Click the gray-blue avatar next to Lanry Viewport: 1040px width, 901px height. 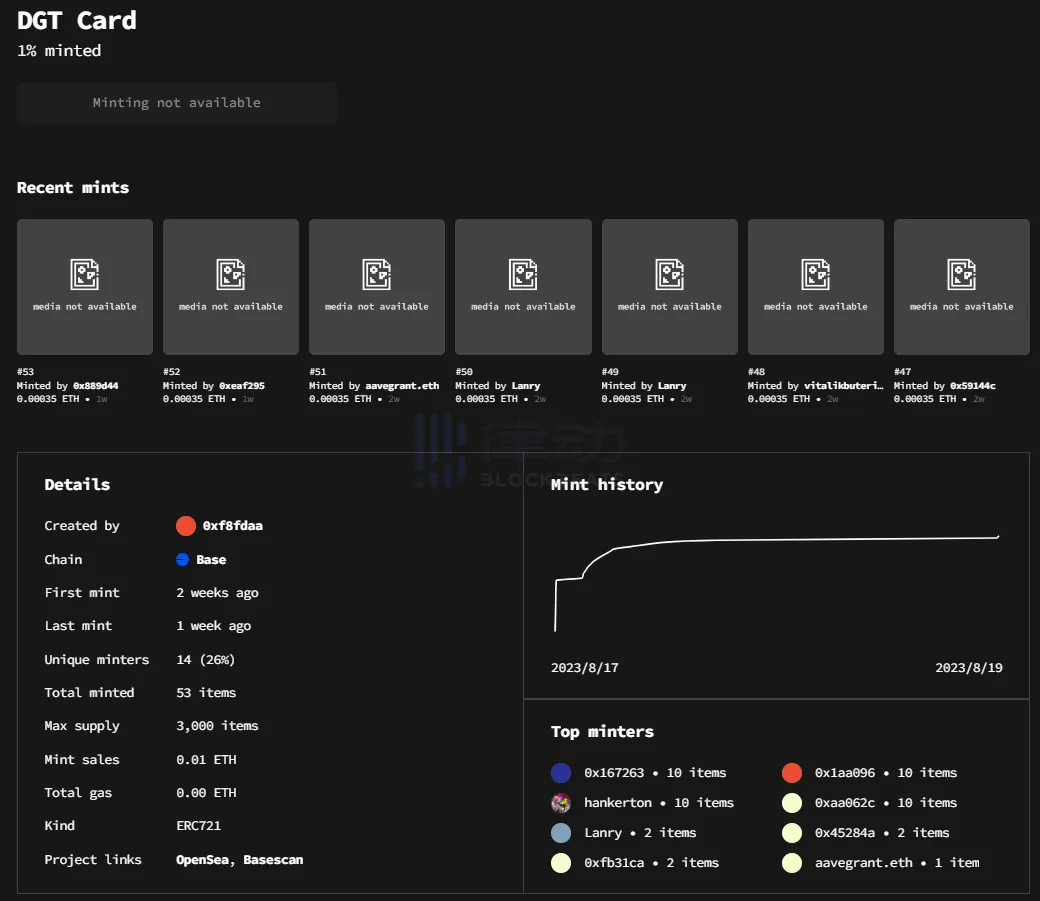coord(561,833)
